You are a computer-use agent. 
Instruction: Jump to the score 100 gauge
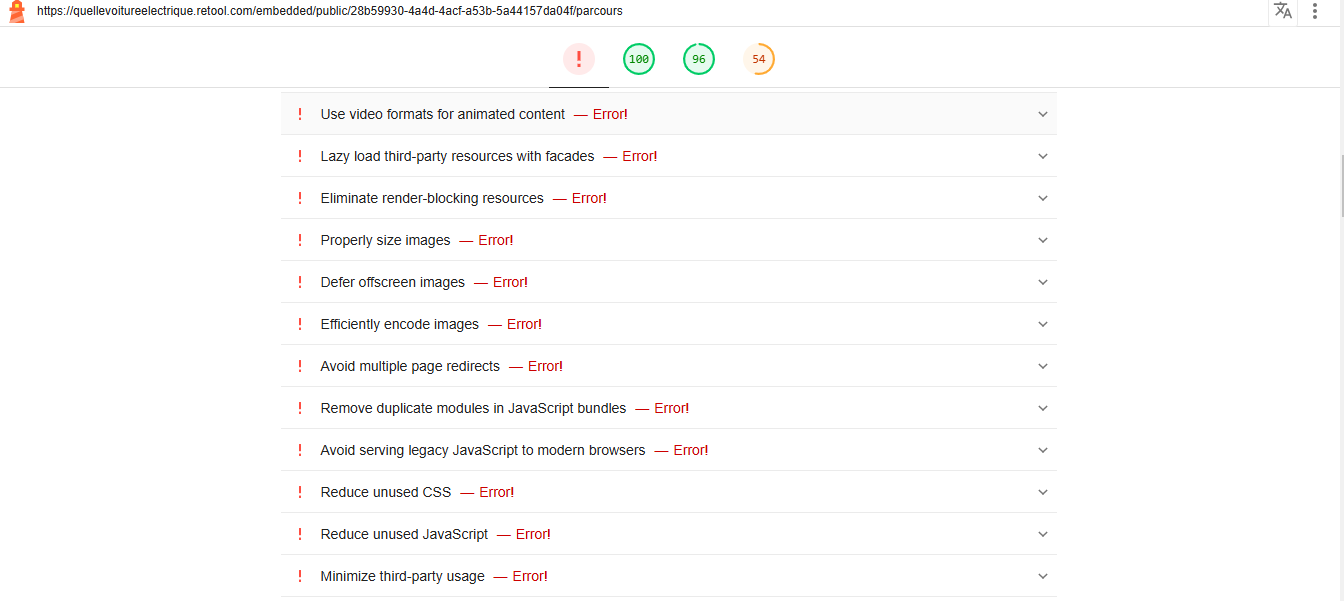pos(639,59)
